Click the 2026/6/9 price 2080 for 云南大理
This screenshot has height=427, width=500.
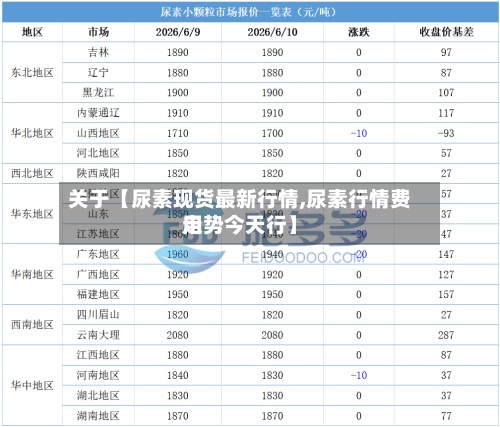coord(178,335)
